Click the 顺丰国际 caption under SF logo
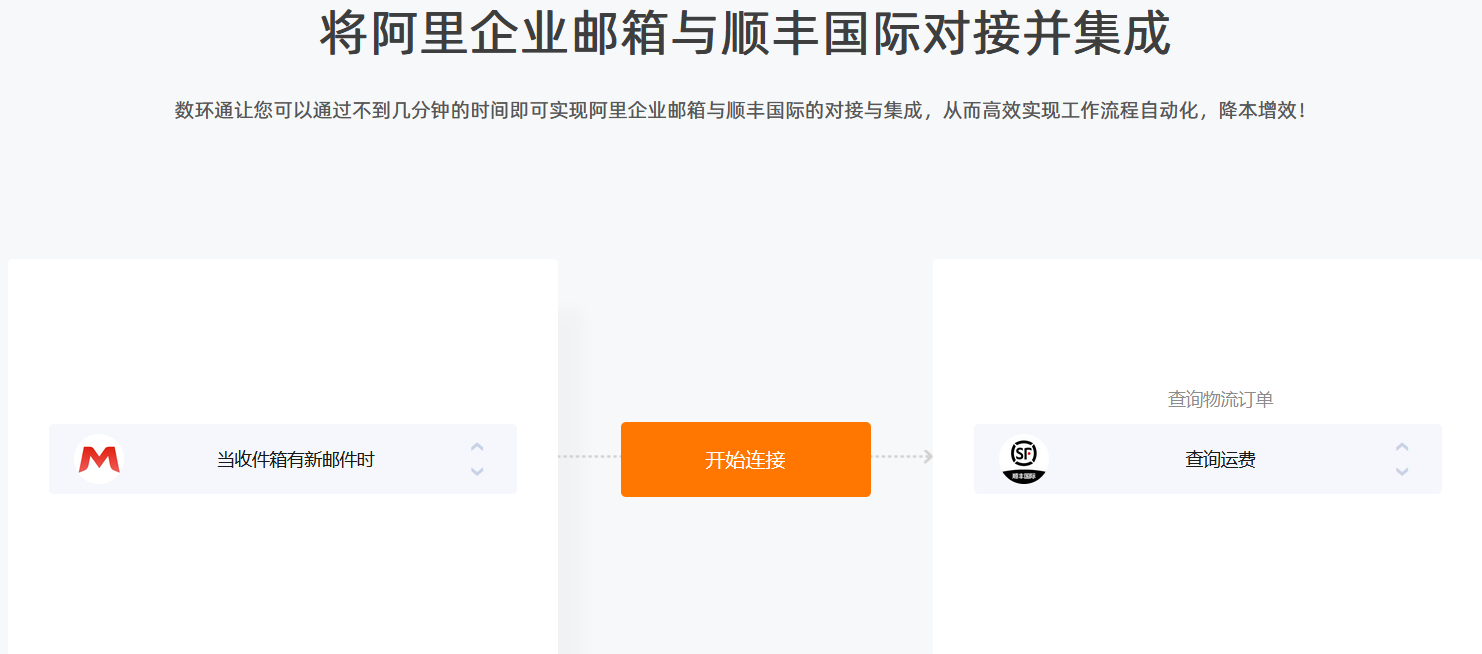 point(1024,478)
